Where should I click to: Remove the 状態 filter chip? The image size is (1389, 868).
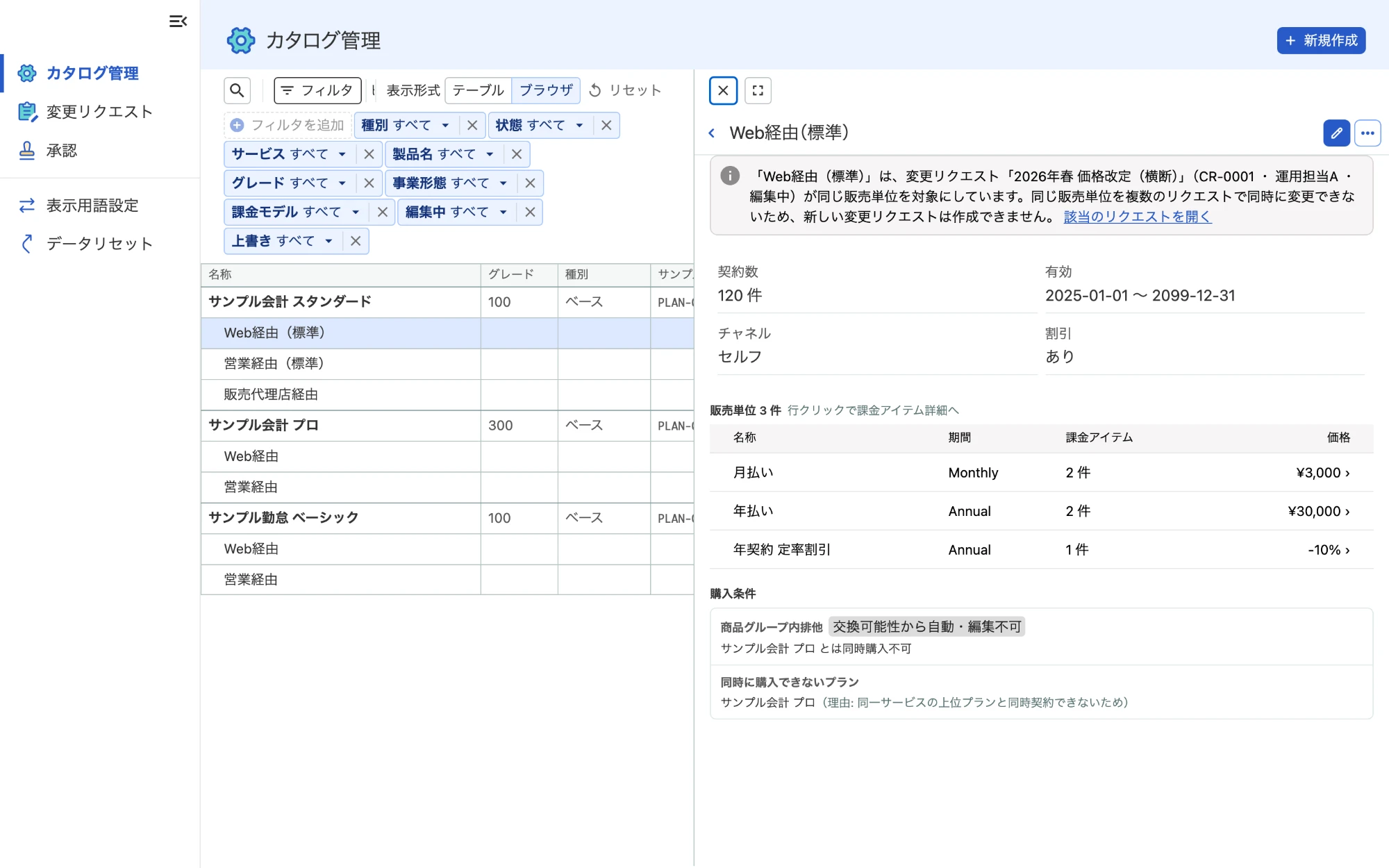point(606,125)
